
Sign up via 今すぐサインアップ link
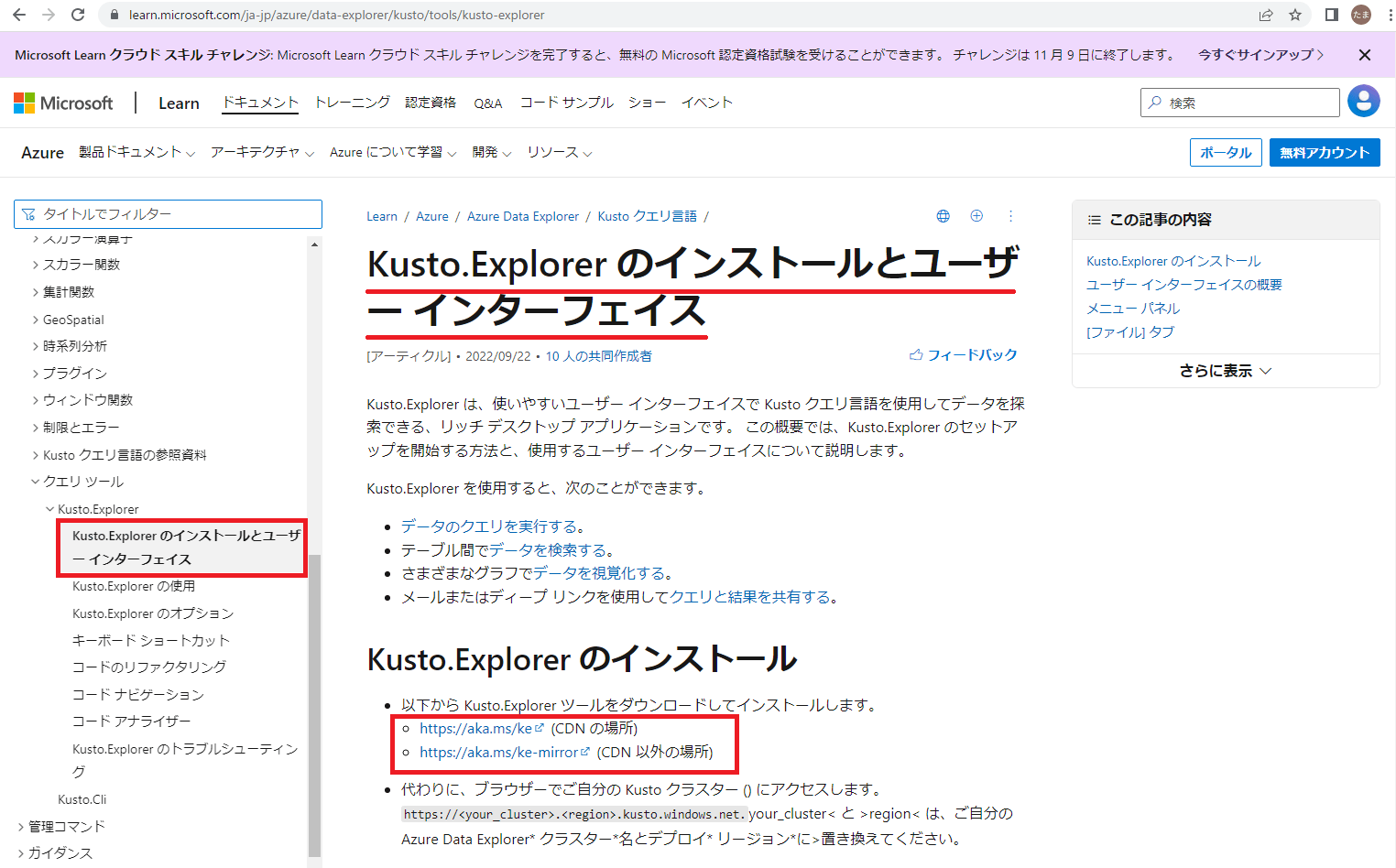(1260, 55)
